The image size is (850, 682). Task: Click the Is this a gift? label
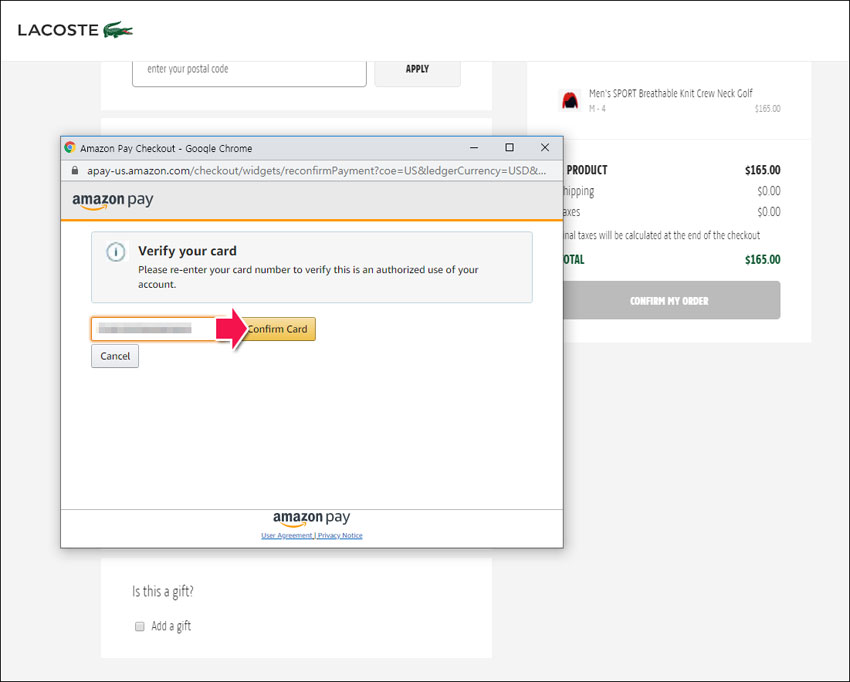pyautogui.click(x=163, y=591)
